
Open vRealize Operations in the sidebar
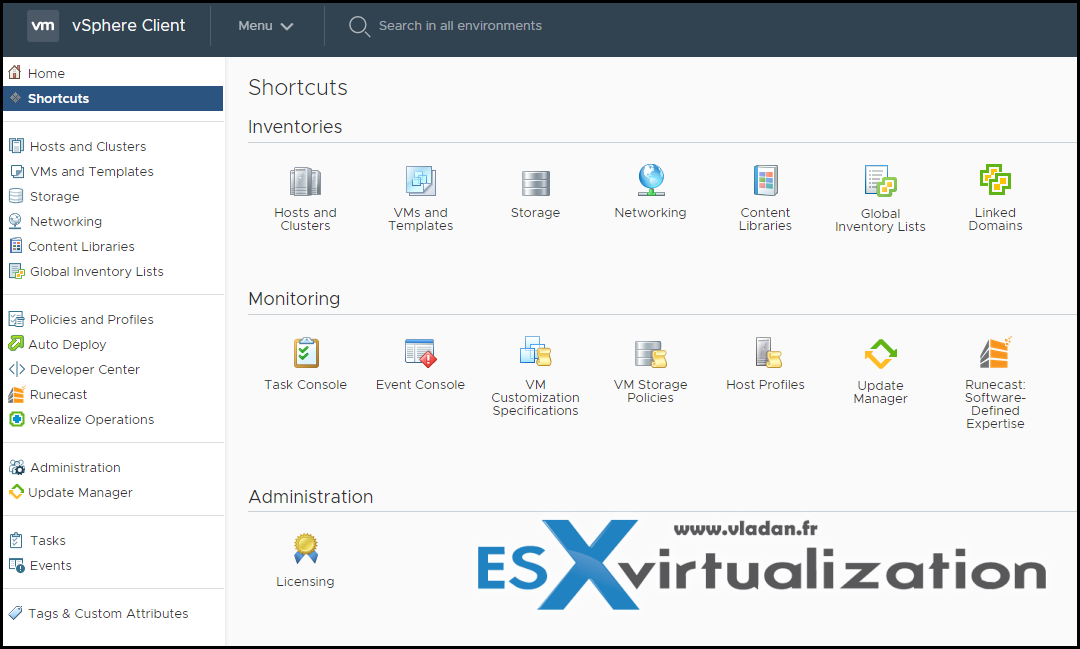point(92,419)
